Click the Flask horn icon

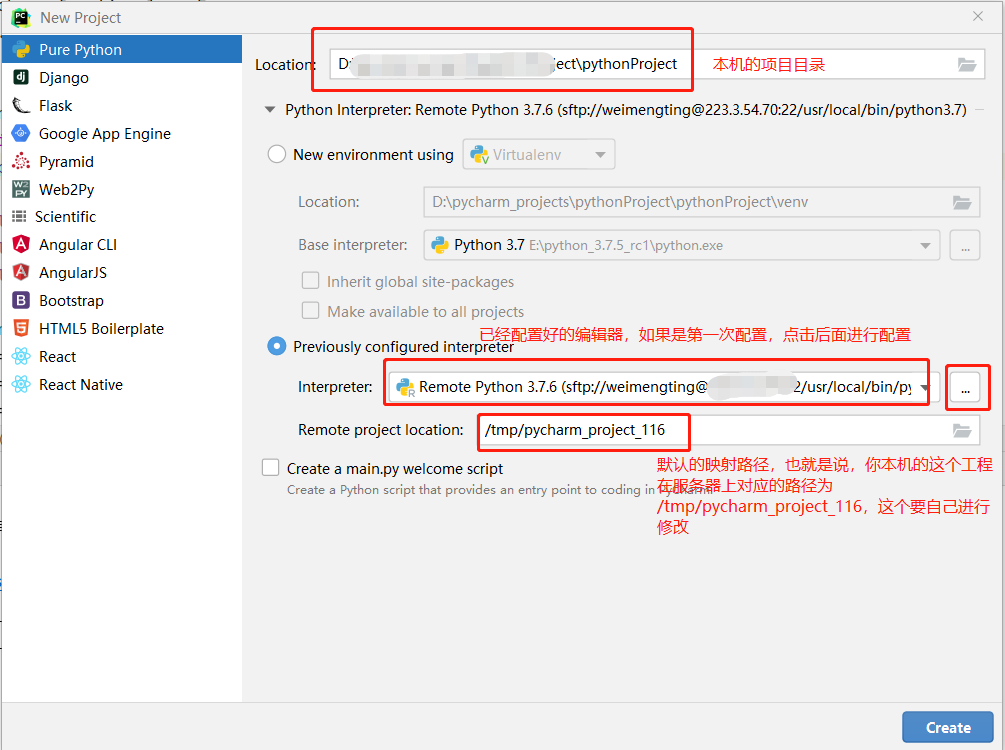[x=21, y=105]
